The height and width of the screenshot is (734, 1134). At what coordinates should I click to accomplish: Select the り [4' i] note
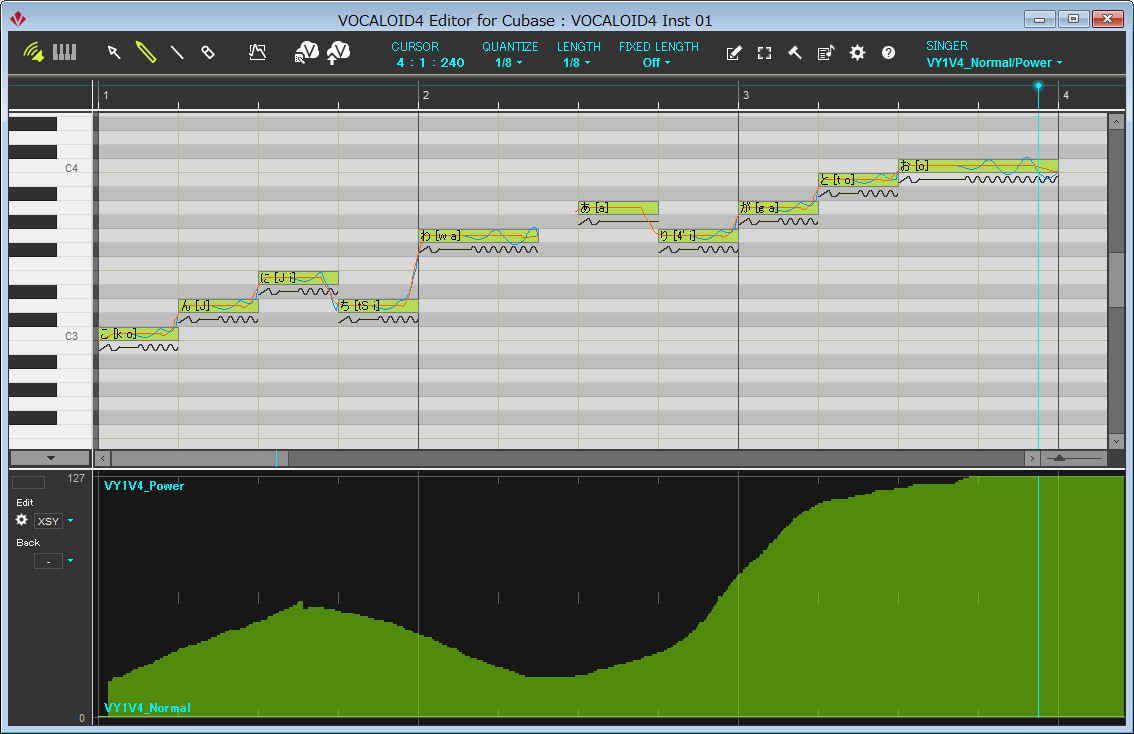tap(698, 236)
